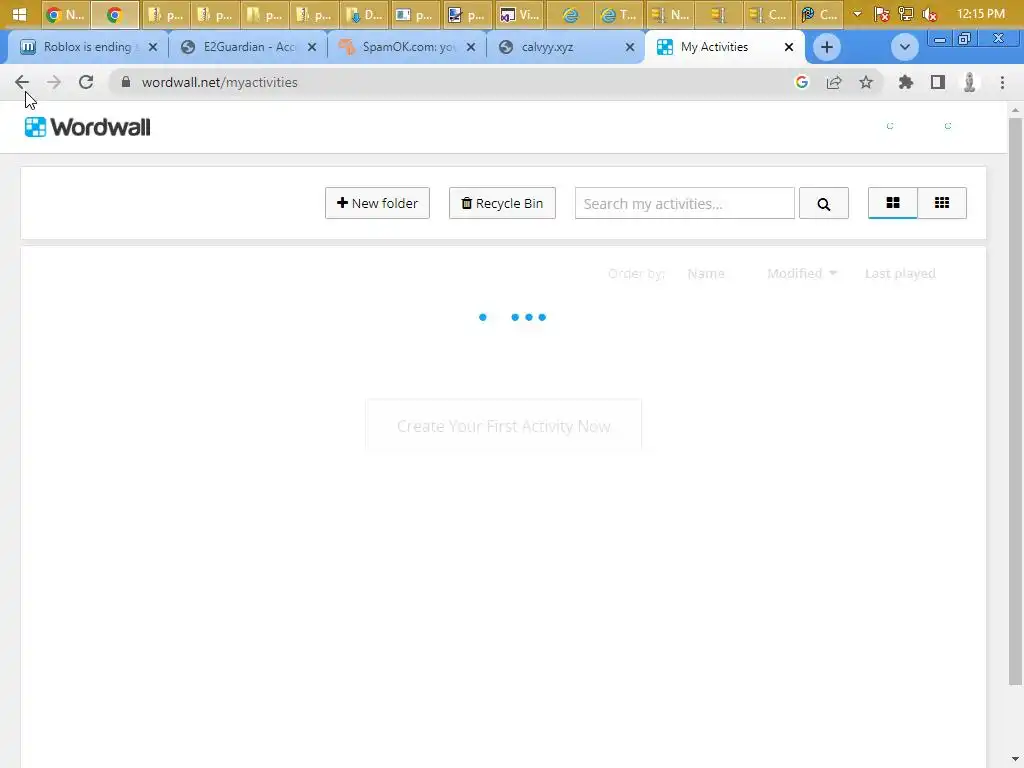The height and width of the screenshot is (768, 1024).
Task: Click the magnifier search button
Action: click(x=824, y=203)
